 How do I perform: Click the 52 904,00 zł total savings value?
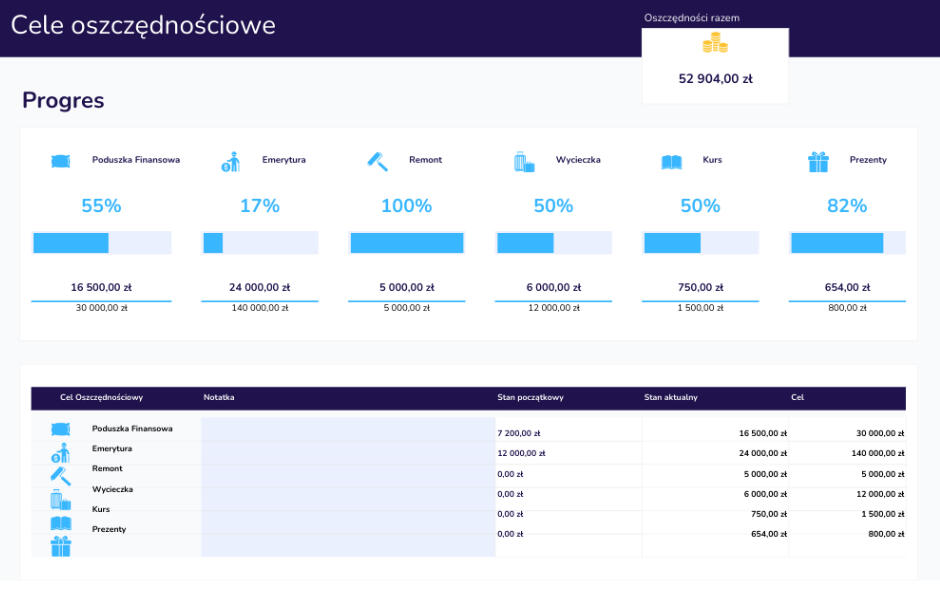(x=715, y=79)
